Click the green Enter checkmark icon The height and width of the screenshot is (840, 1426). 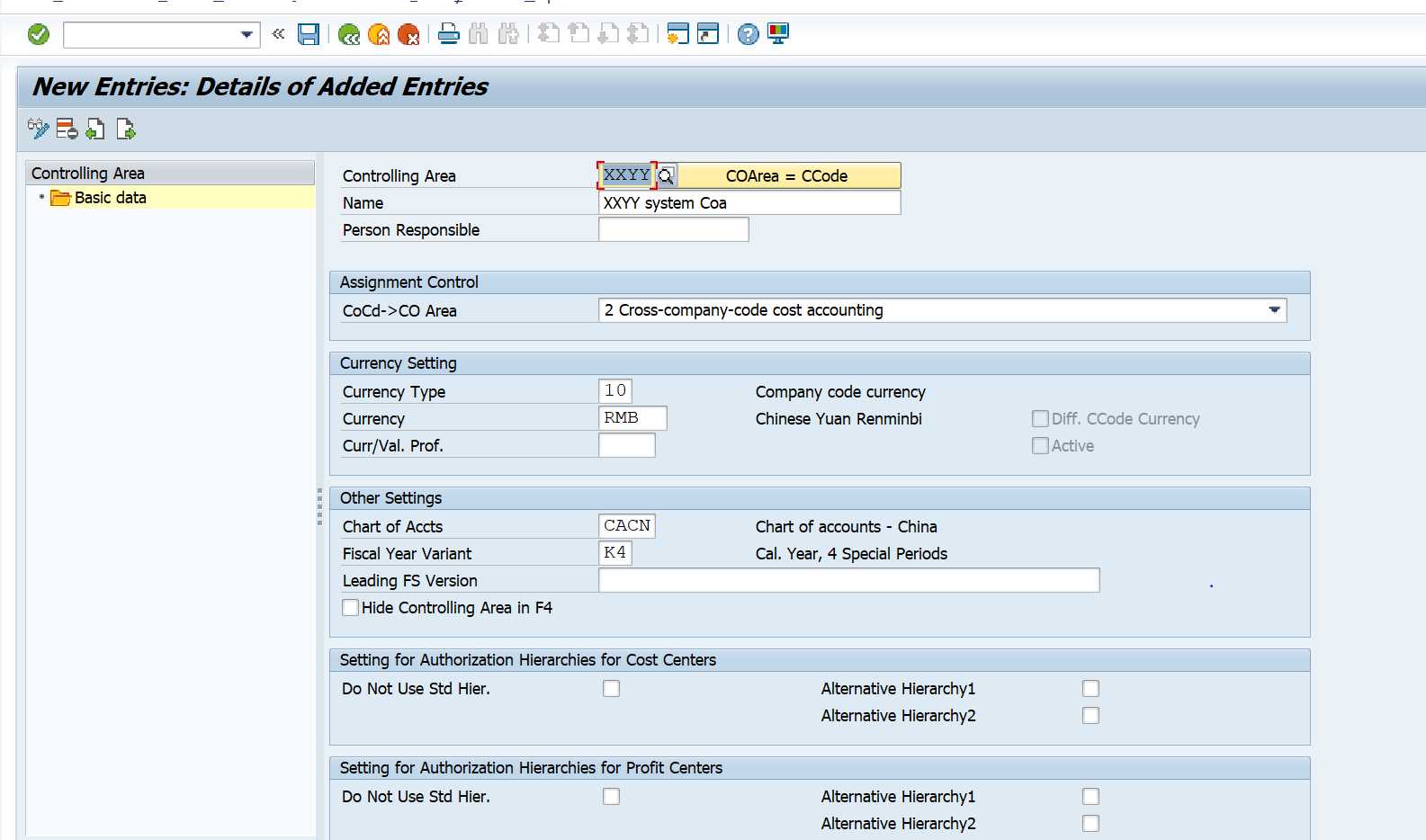click(x=39, y=35)
